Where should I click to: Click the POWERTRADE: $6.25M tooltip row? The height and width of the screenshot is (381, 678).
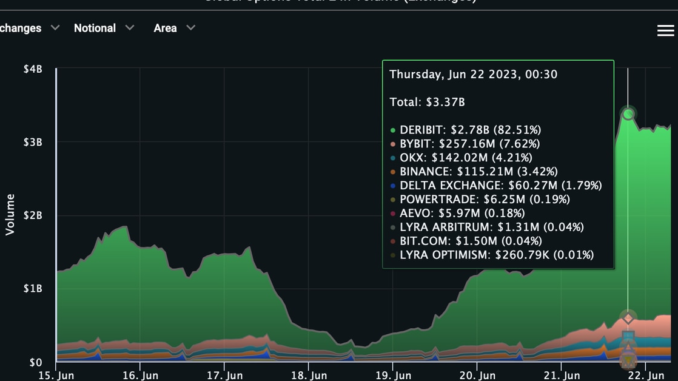pyautogui.click(x=480, y=199)
